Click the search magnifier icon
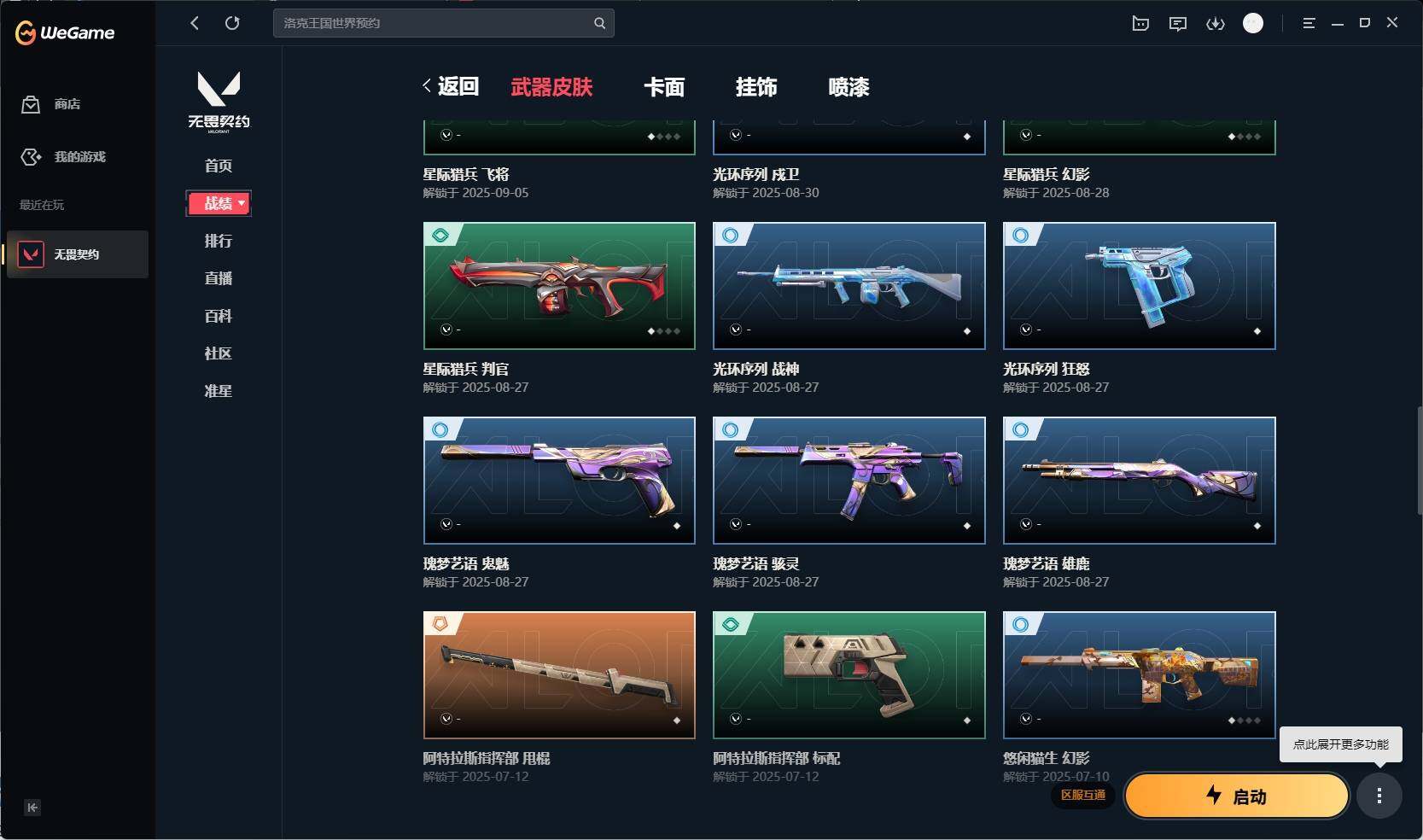Screen dimensions: 1423x840 pos(600,23)
